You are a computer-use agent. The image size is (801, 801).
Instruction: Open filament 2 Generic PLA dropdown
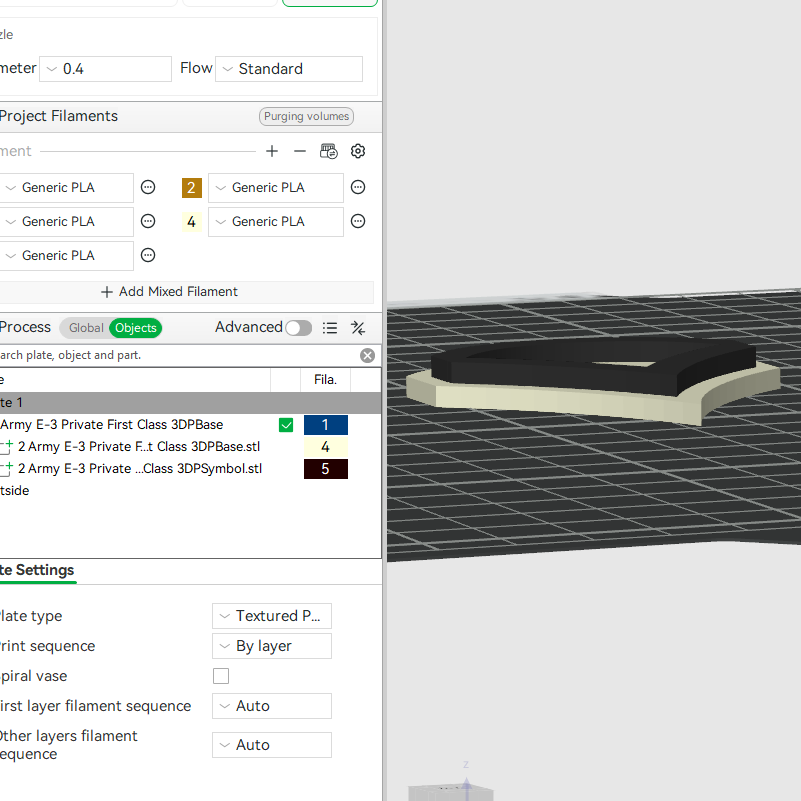pyautogui.click(x=276, y=187)
